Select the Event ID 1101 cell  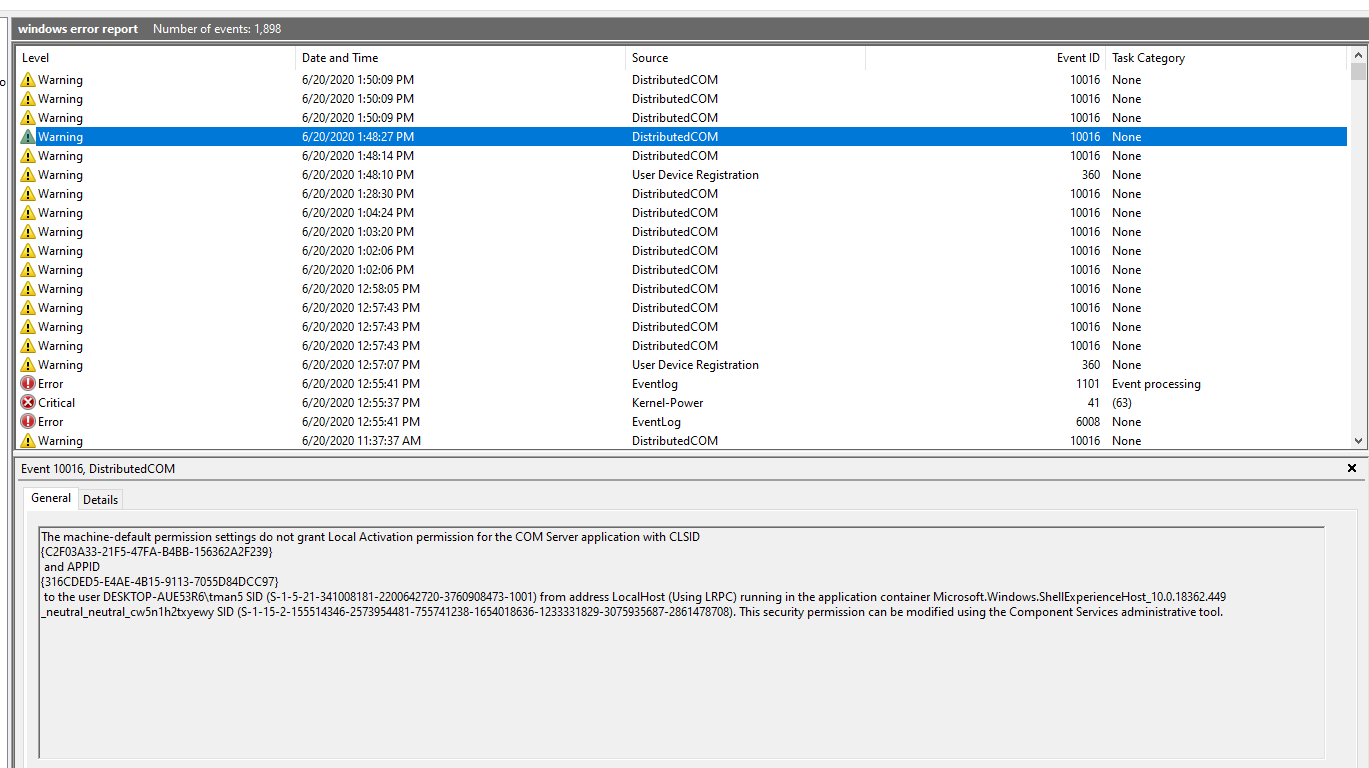1088,384
